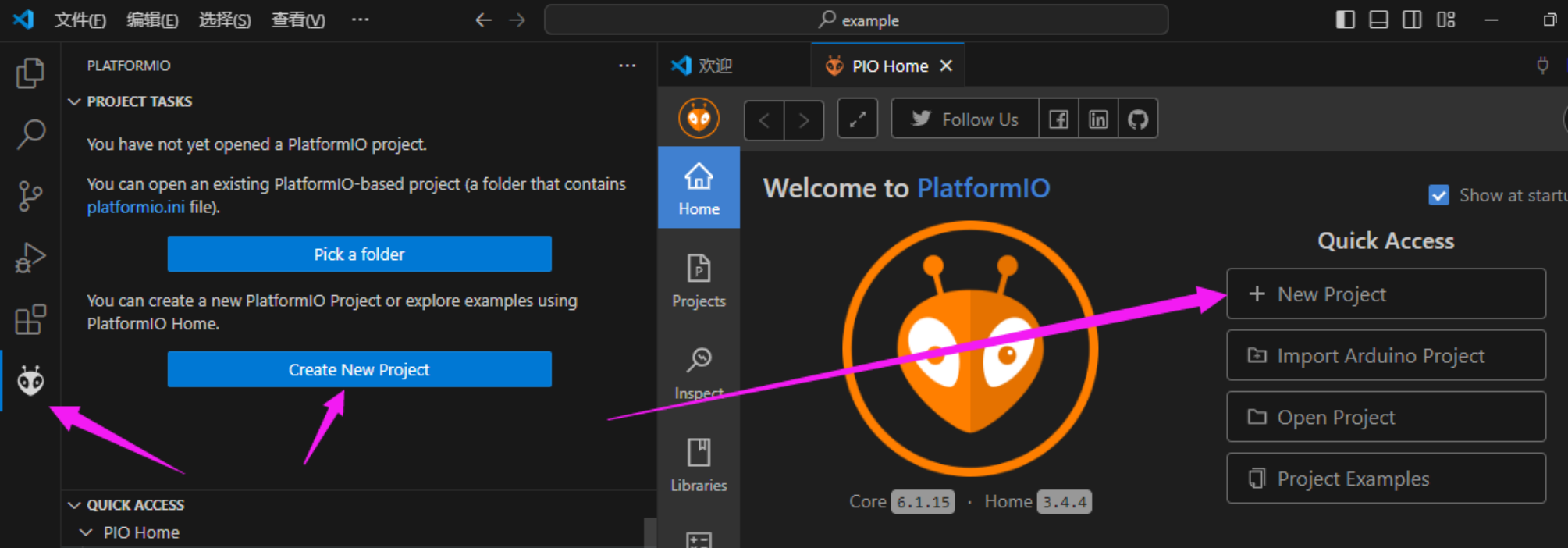Click the large PlatformIO mascot logo

[970, 348]
